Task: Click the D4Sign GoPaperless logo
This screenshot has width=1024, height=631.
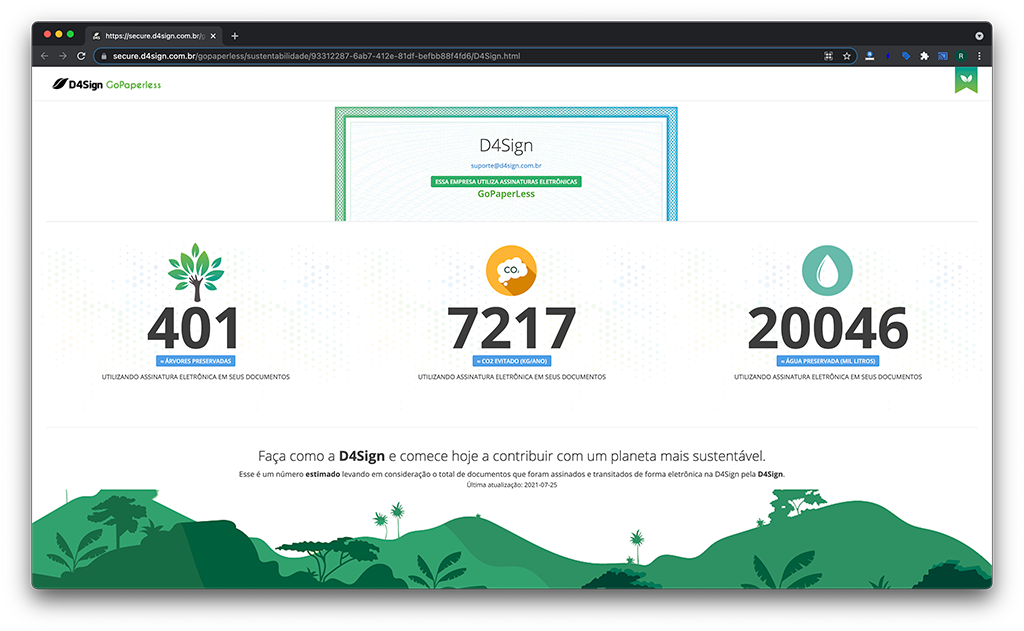Action: point(106,84)
